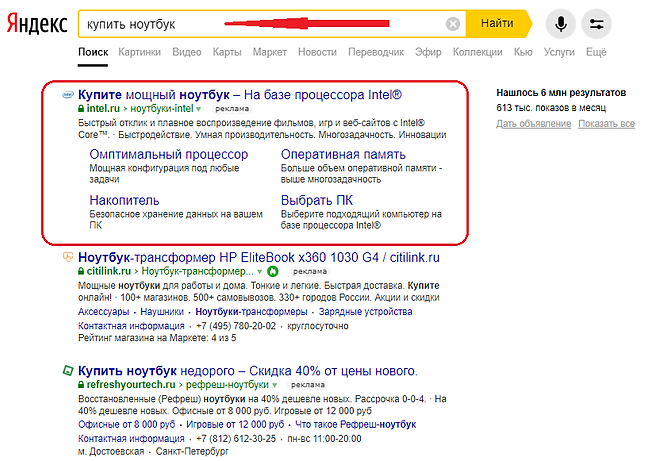
Task: Click the Citilink favicon icon
Action: click(68, 257)
